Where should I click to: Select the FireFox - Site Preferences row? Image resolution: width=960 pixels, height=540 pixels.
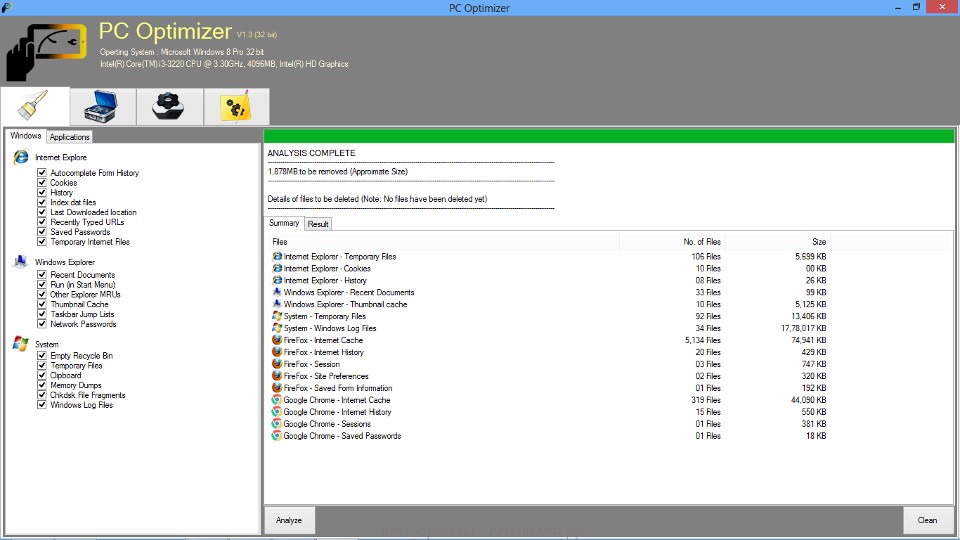tap(549, 376)
